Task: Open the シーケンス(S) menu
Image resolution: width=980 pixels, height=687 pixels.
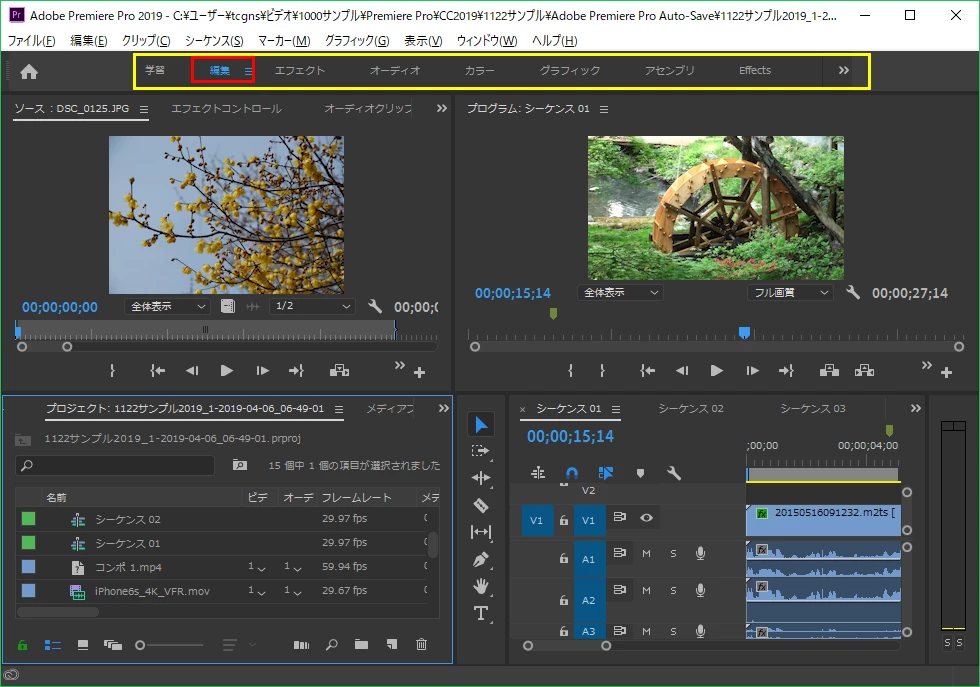Action: tap(214, 41)
